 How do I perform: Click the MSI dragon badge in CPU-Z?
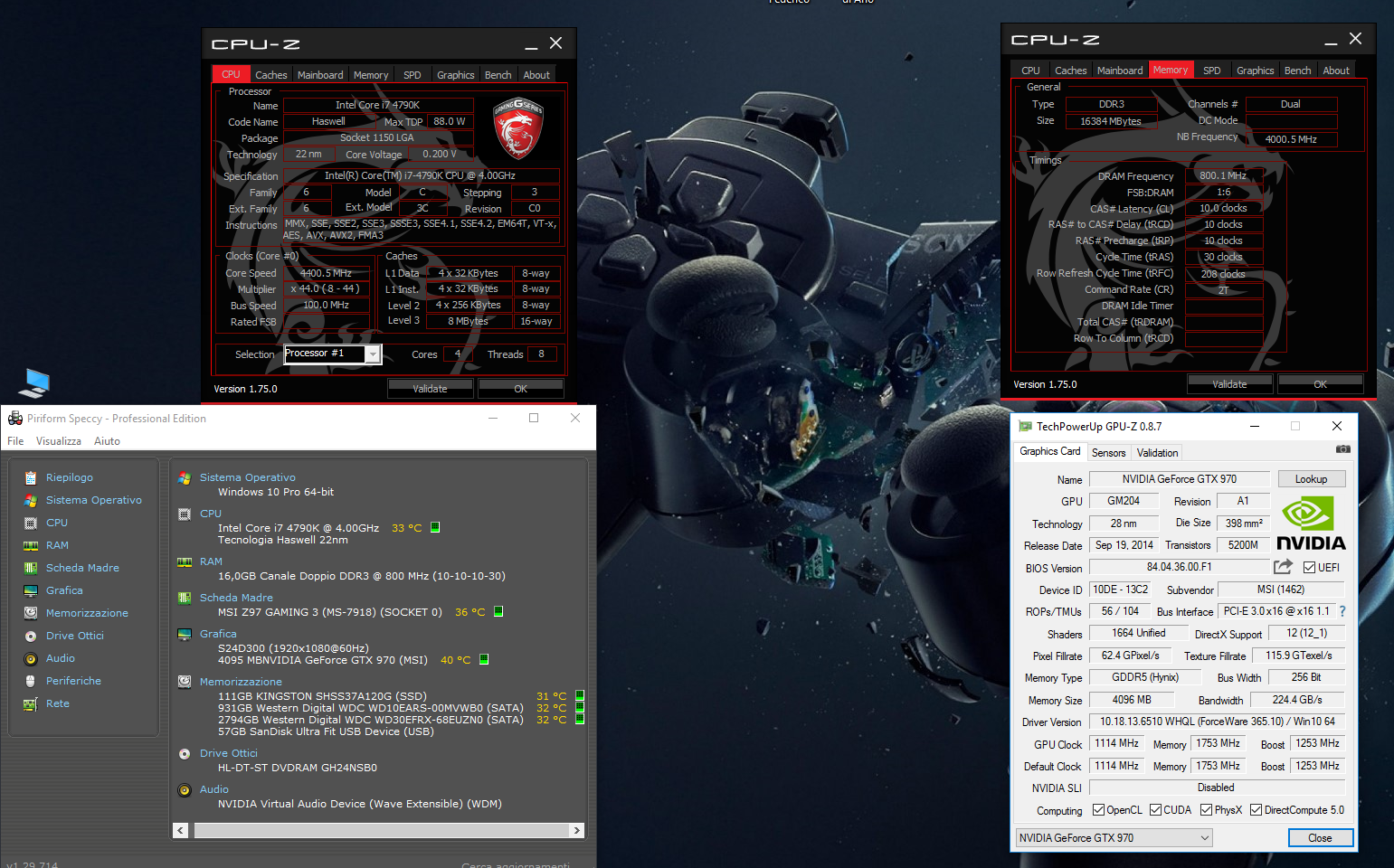click(x=518, y=128)
